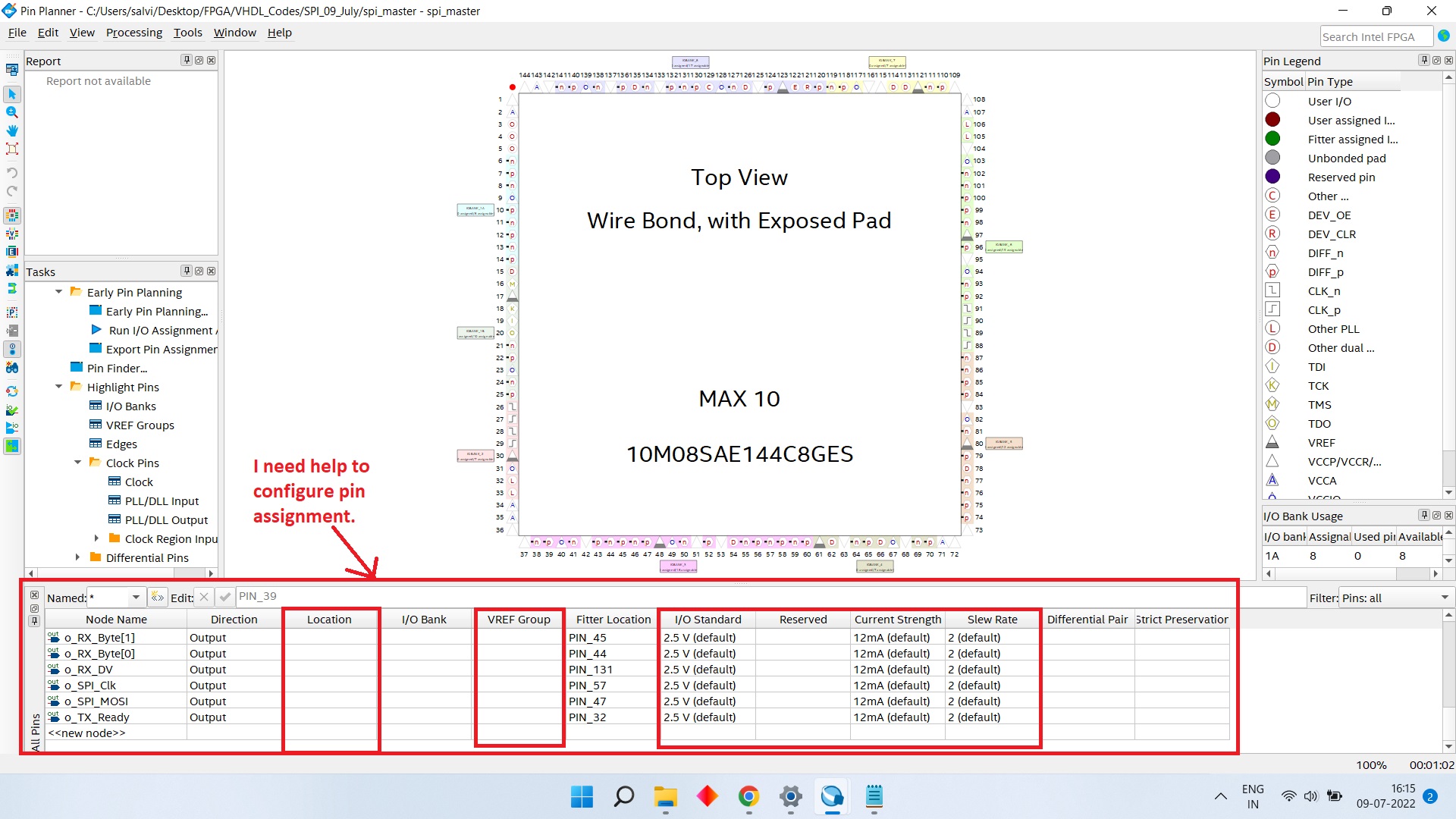Activate the zoom tool in sidebar
The width and height of the screenshot is (1456, 819).
pos(12,112)
